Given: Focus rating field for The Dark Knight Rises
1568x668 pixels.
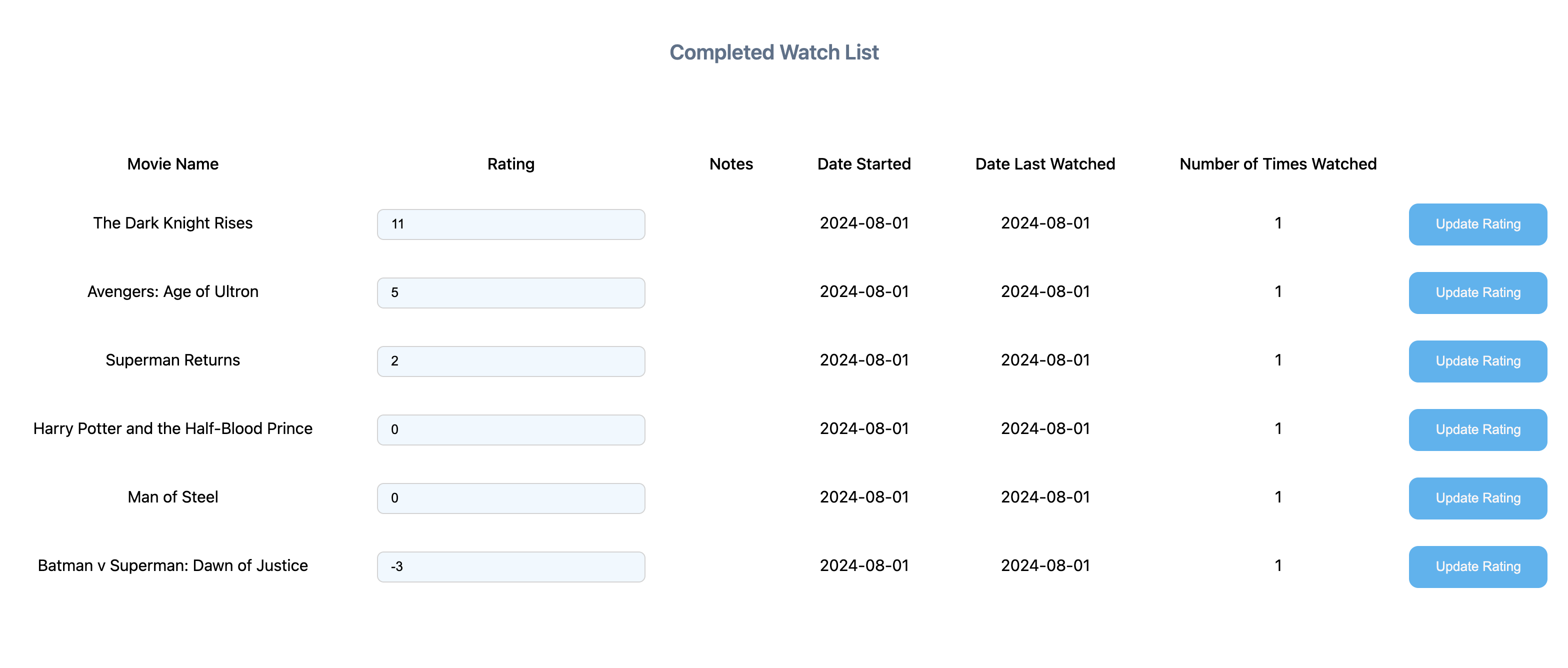Looking at the screenshot, I should coord(510,224).
